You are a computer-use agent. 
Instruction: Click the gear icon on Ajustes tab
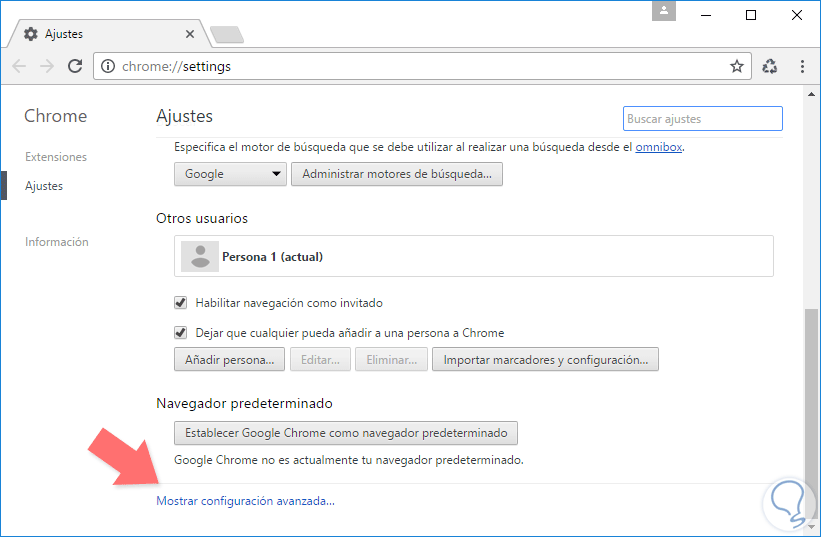click(x=31, y=34)
